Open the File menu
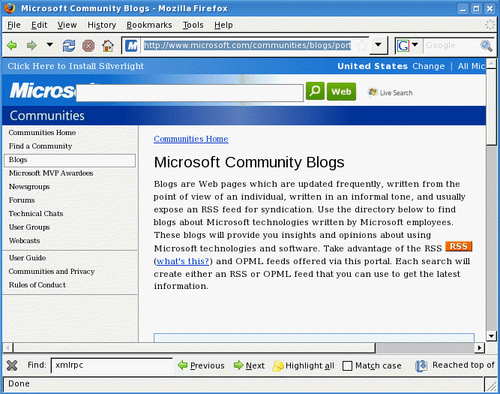 (x=14, y=25)
